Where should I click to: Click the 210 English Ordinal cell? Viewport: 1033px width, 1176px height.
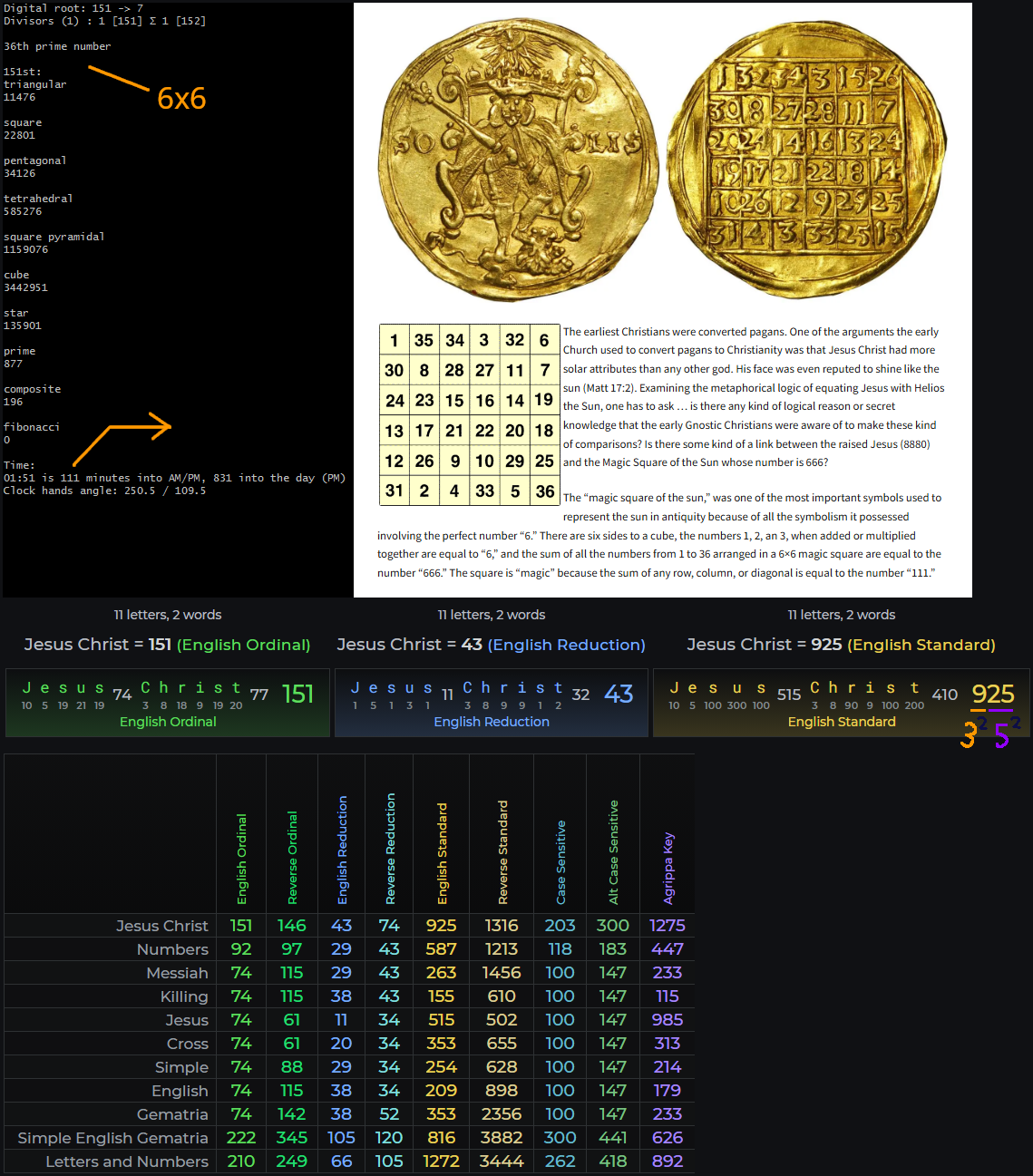(241, 1161)
